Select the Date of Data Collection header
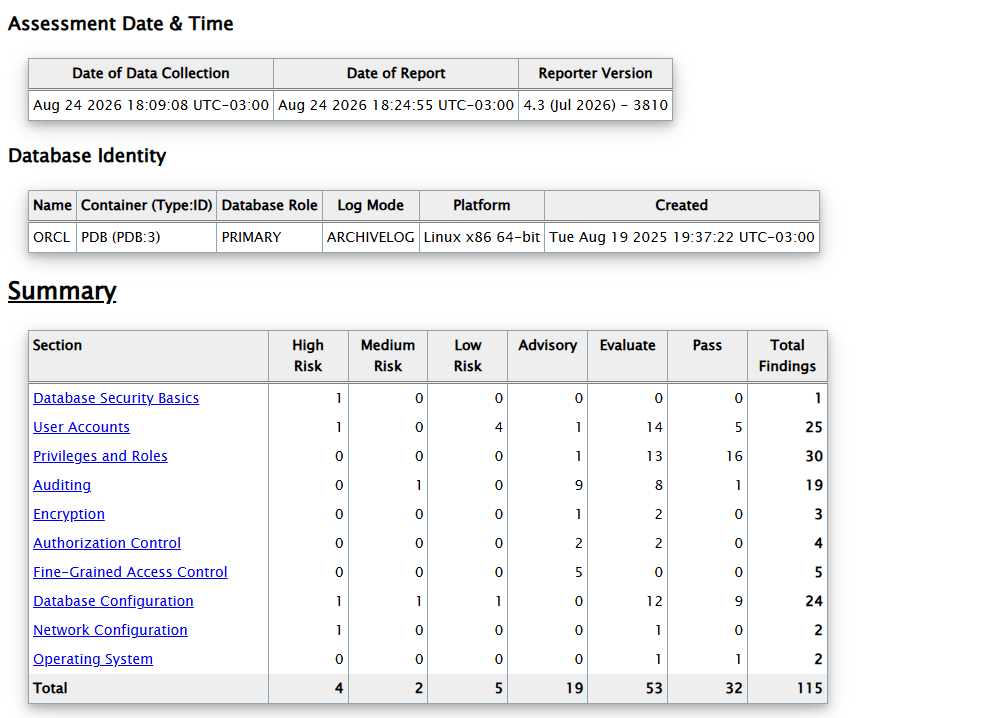The image size is (989, 718). pos(151,73)
